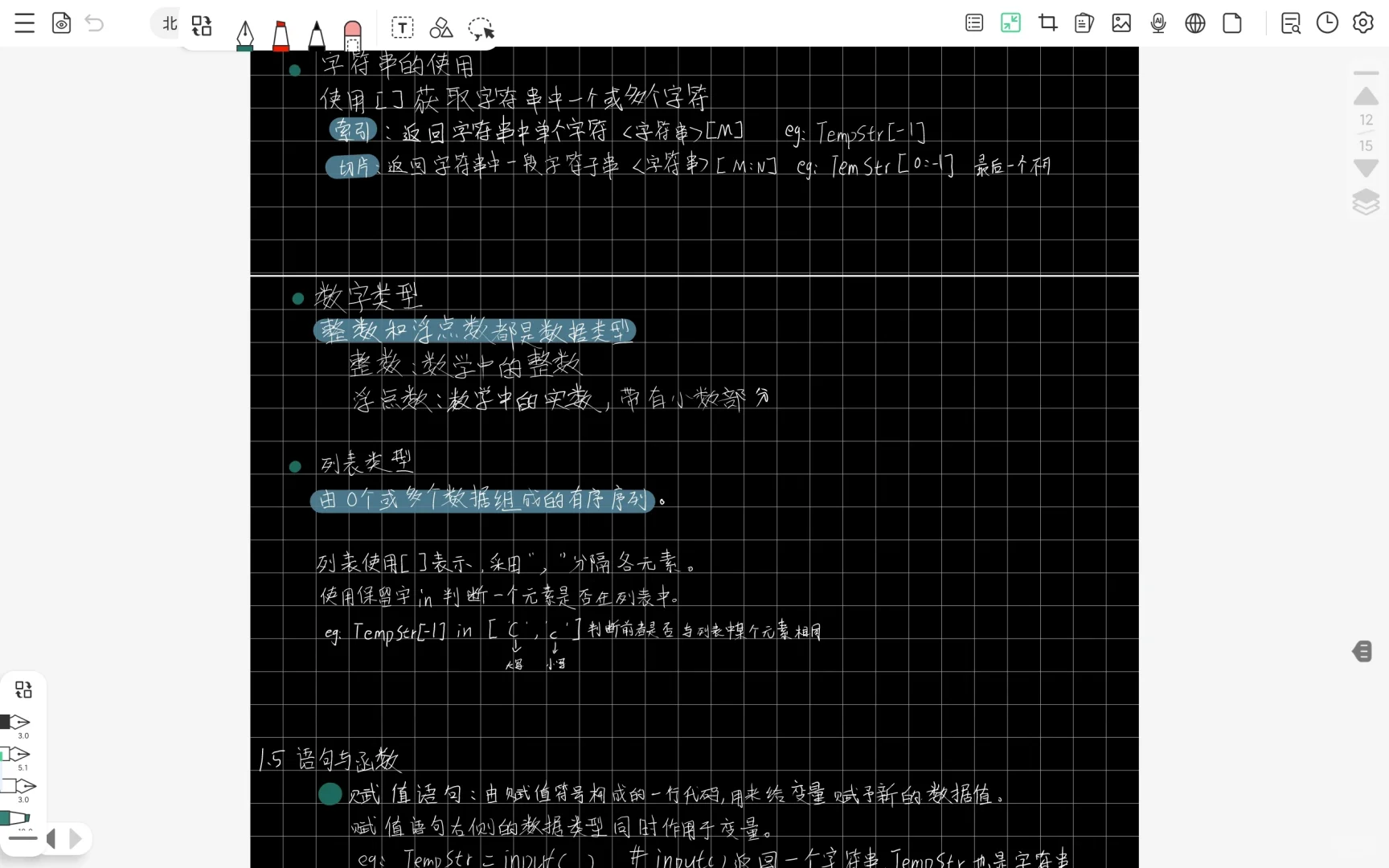Screen dimensions: 1389x868
Task: Open the image insert tool
Action: (x=1121, y=23)
